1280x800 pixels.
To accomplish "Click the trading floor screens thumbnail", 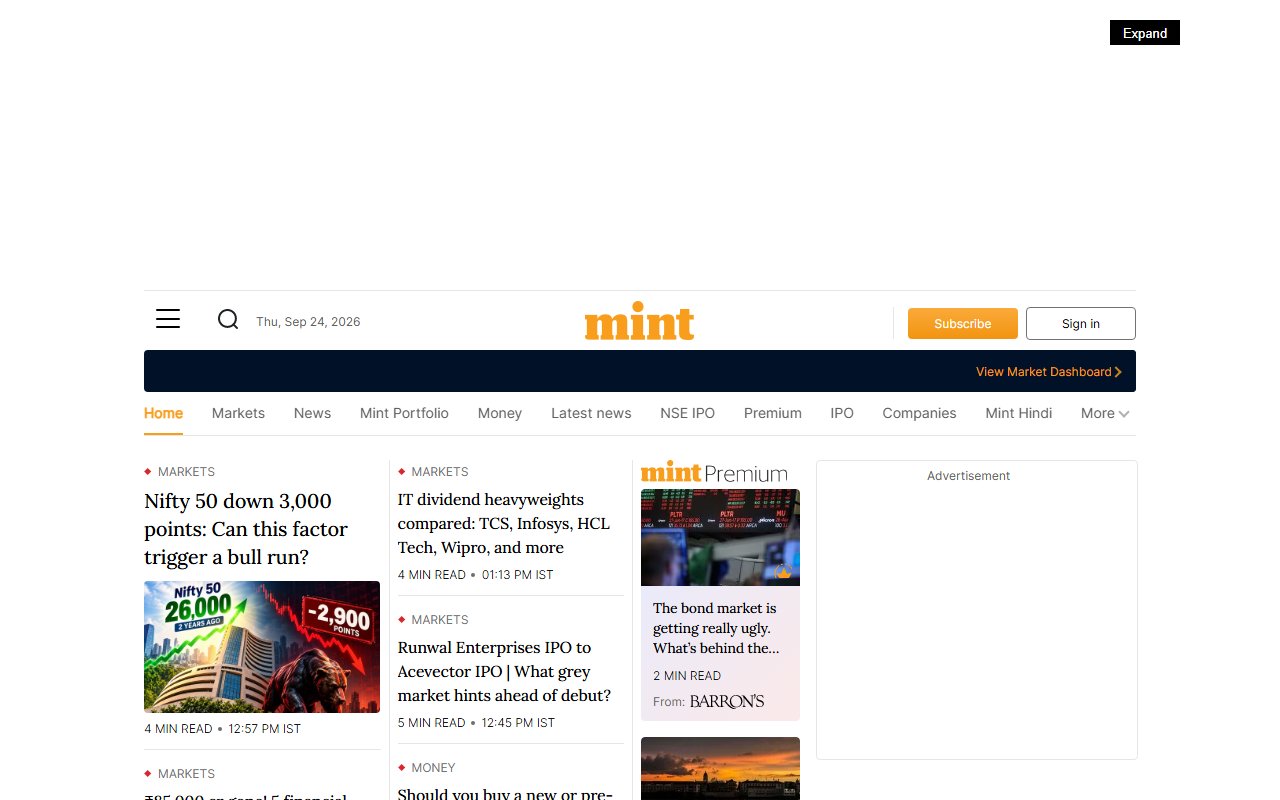I will (x=720, y=537).
